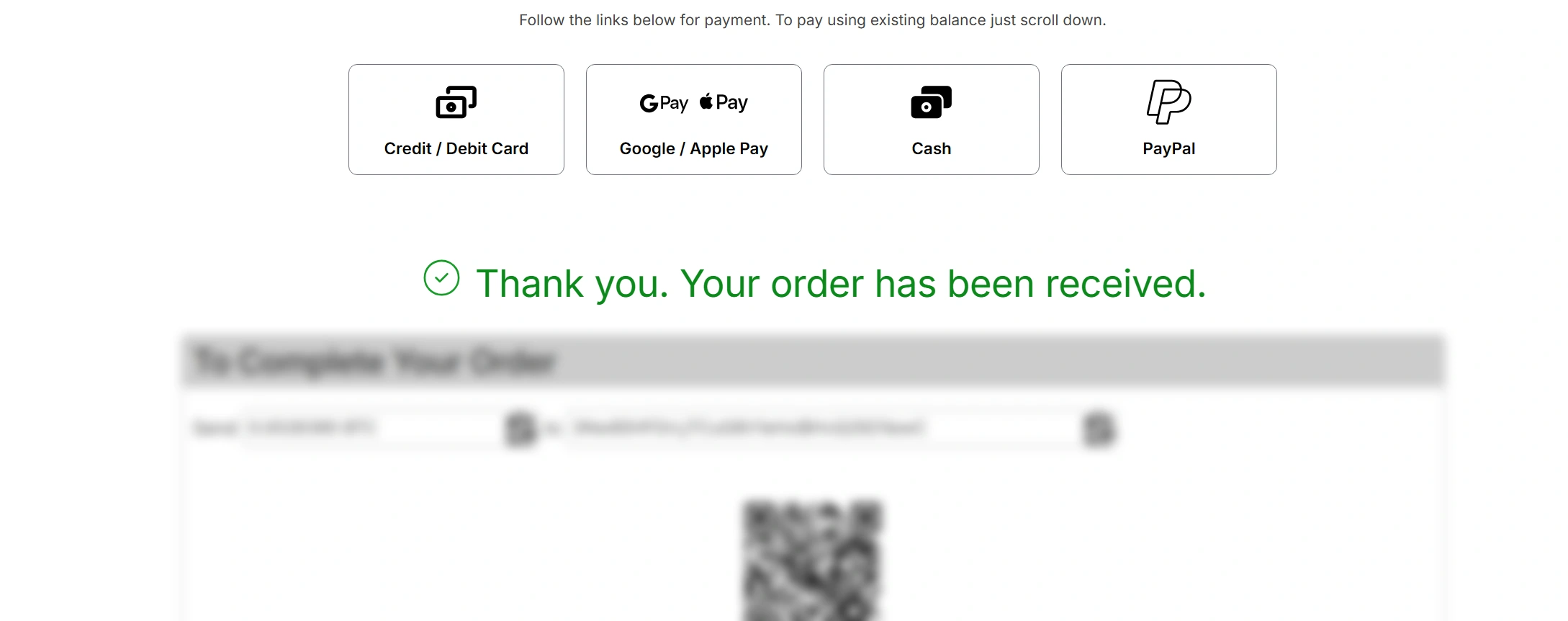This screenshot has height=621, width=1568.
Task: Click the blurred 'to' label before address
Action: point(552,429)
